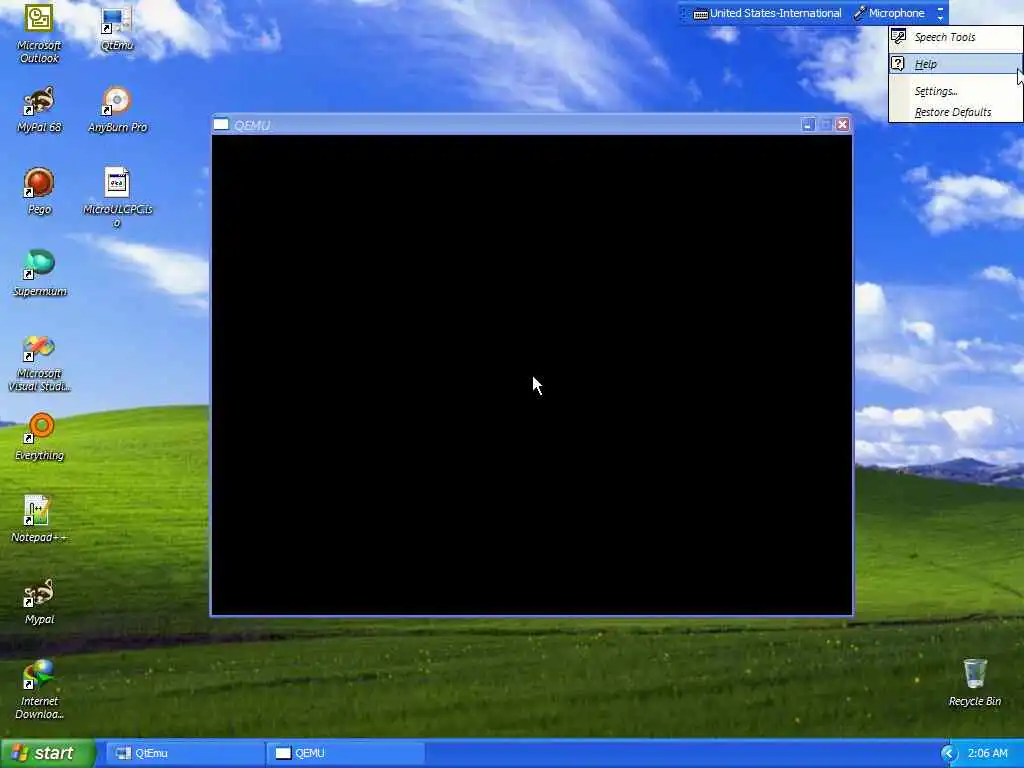Switch to the QtEmu taskbar button
This screenshot has width=1024, height=768.
click(x=185, y=753)
